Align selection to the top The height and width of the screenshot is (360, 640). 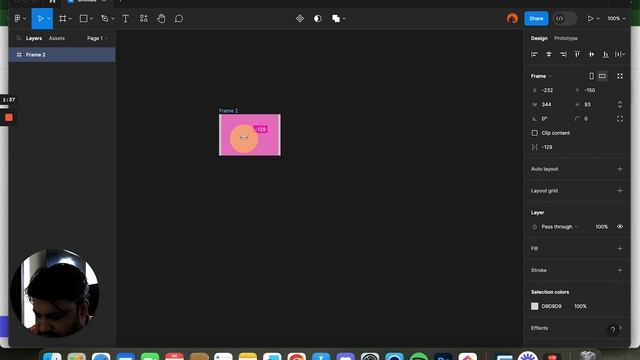(577, 54)
